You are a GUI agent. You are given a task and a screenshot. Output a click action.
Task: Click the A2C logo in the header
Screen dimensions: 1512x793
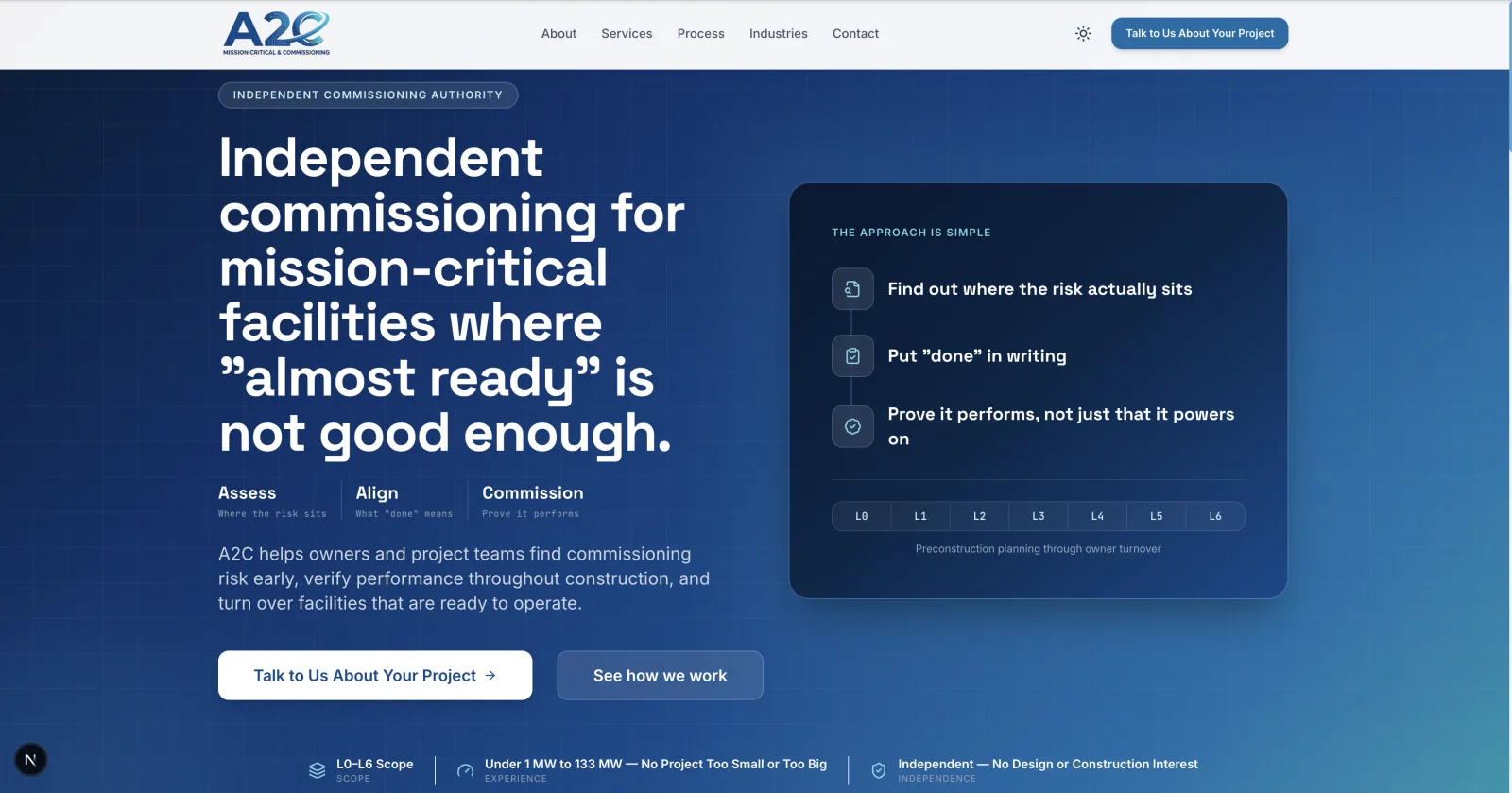coord(276,33)
